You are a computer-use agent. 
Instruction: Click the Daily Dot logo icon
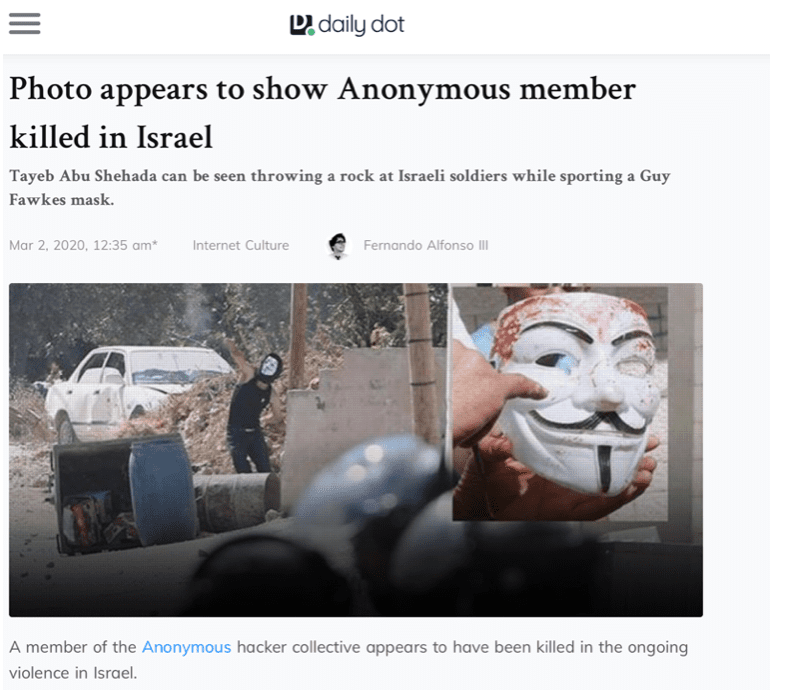pyautogui.click(x=302, y=25)
